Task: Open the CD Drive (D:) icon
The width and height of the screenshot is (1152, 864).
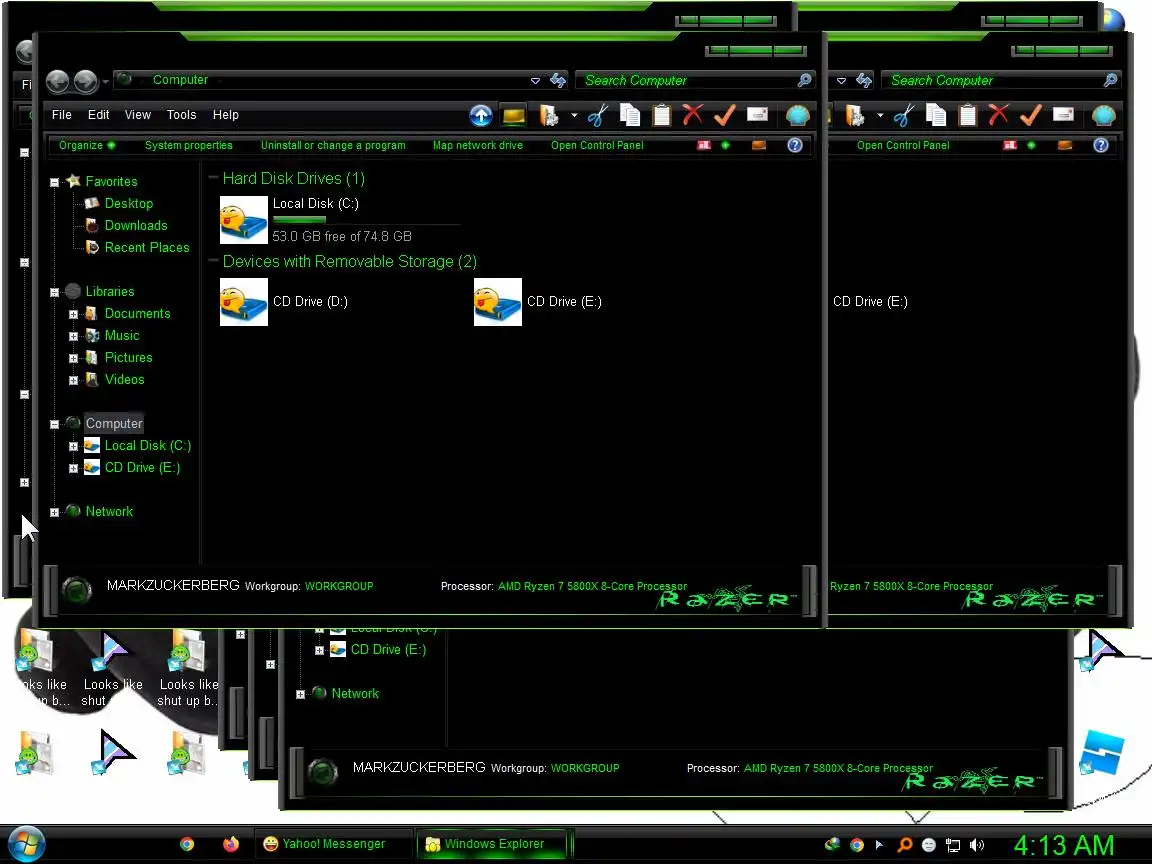Action: point(244,302)
